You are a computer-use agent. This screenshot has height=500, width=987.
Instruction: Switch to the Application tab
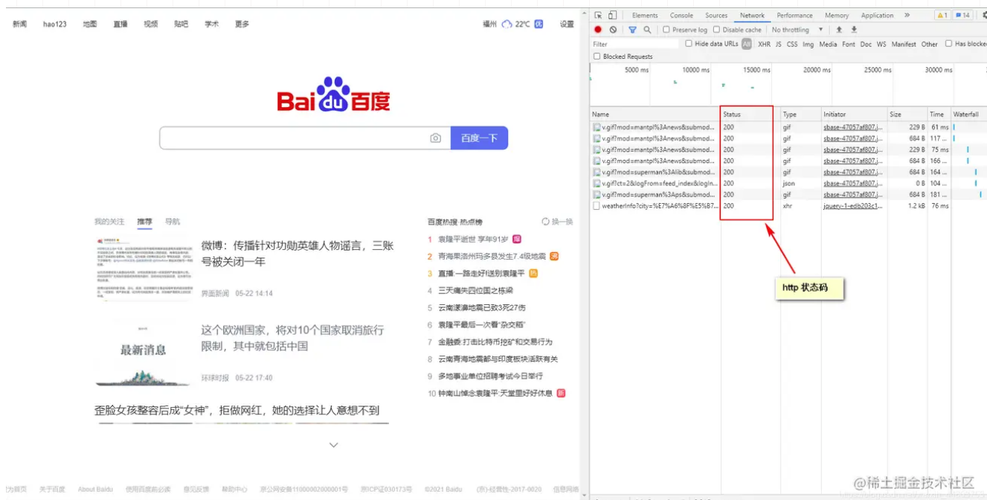point(877,15)
